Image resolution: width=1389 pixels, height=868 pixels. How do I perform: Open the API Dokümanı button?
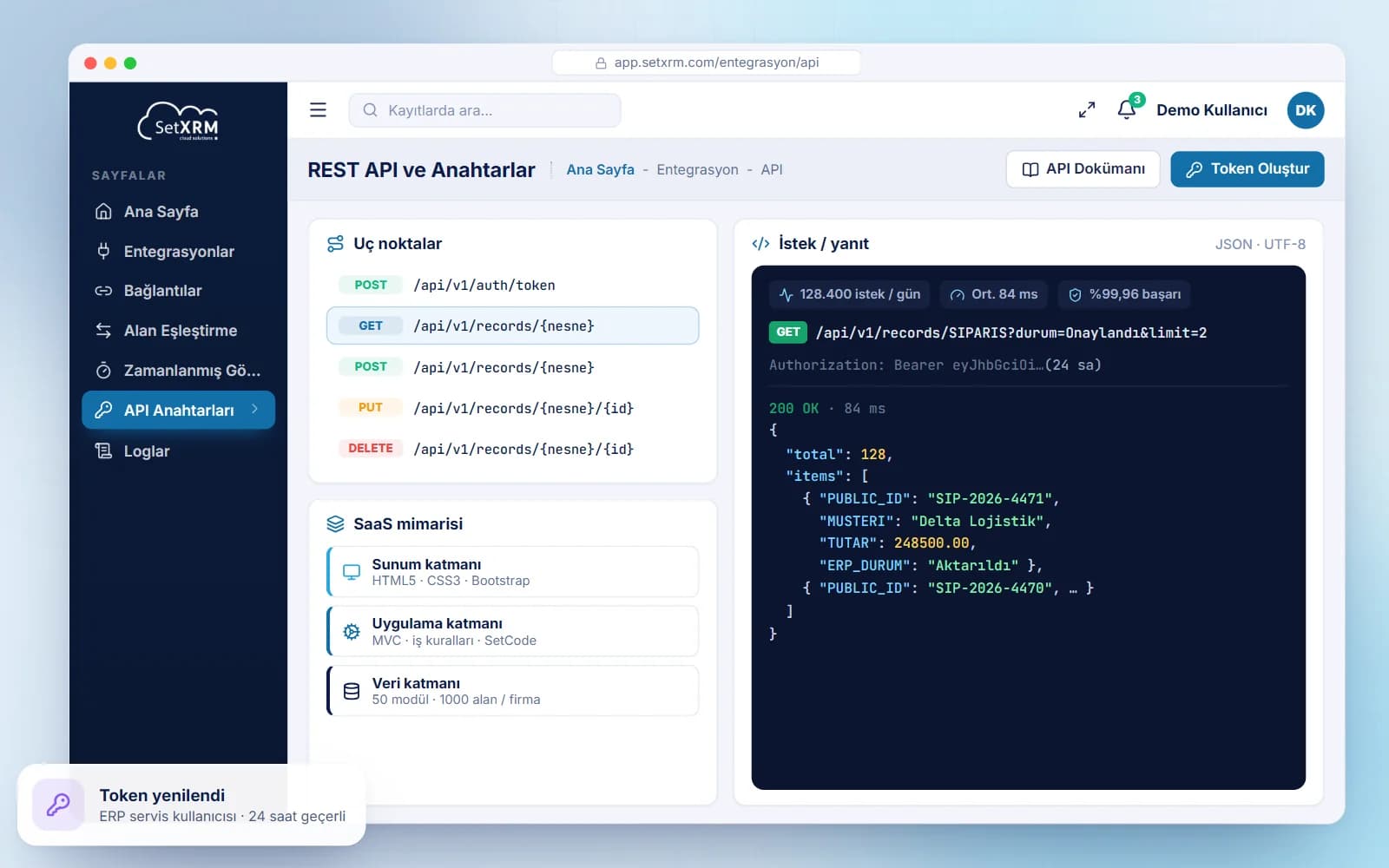point(1083,169)
